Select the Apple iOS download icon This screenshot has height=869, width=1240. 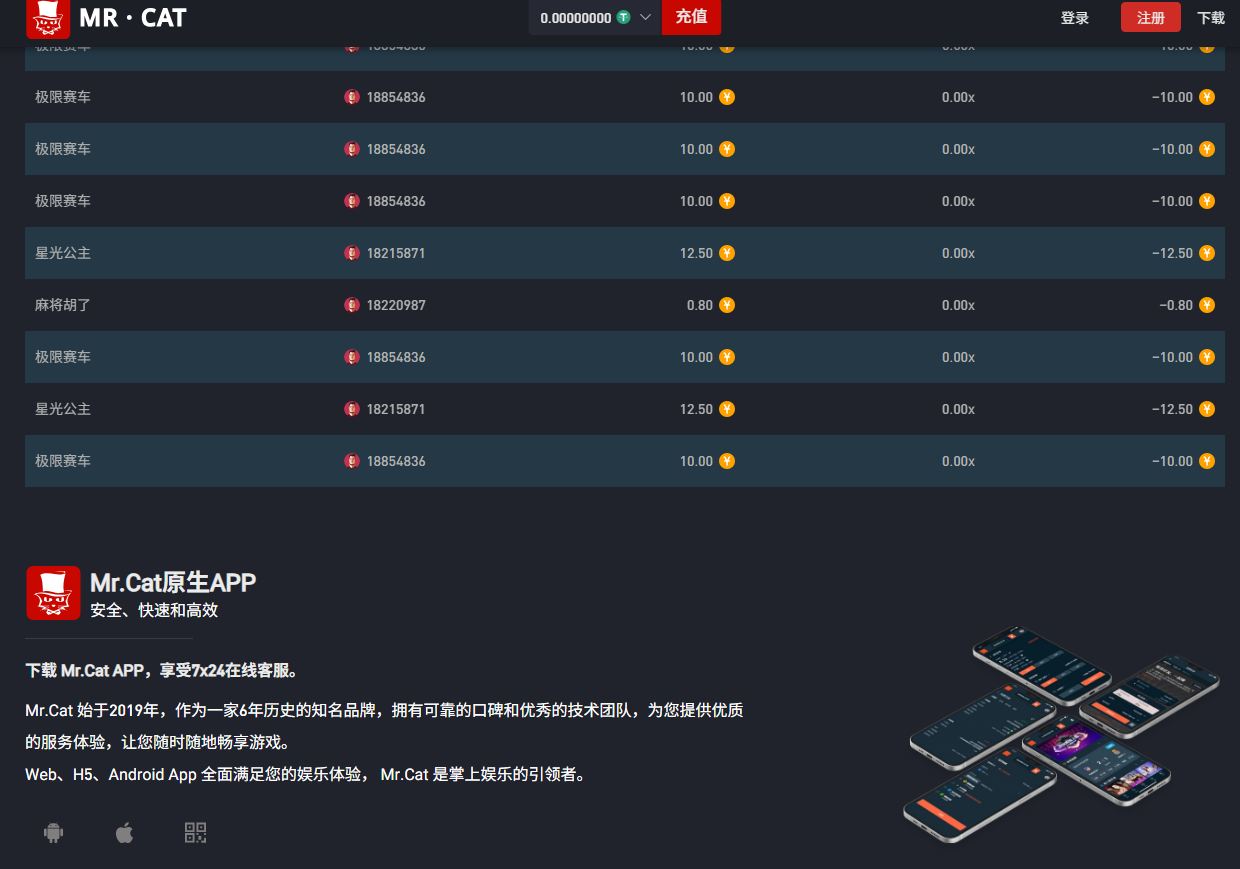(124, 832)
